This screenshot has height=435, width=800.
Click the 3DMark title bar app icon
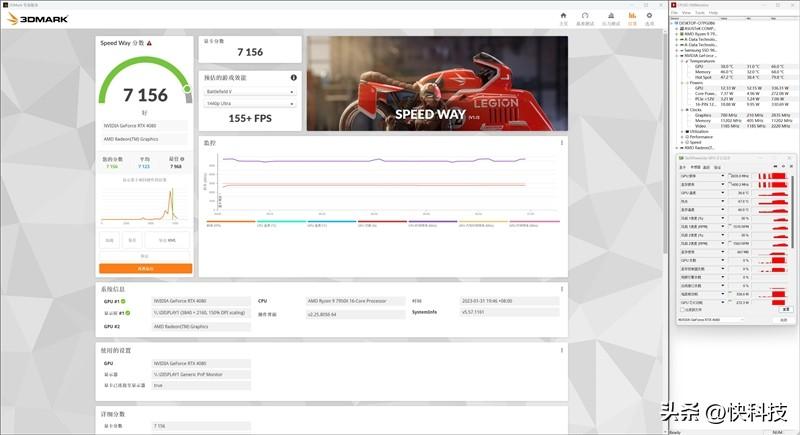click(5, 5)
